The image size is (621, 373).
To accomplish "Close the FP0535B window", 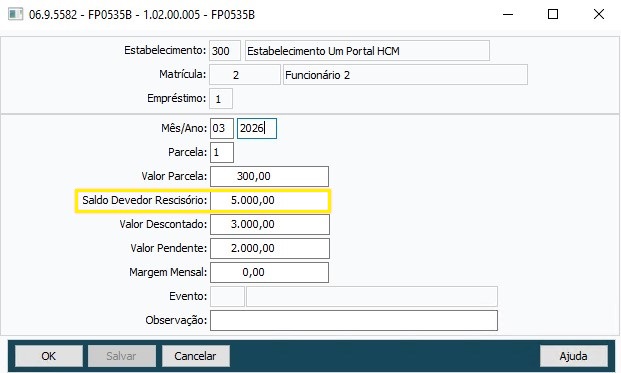I will click(599, 15).
